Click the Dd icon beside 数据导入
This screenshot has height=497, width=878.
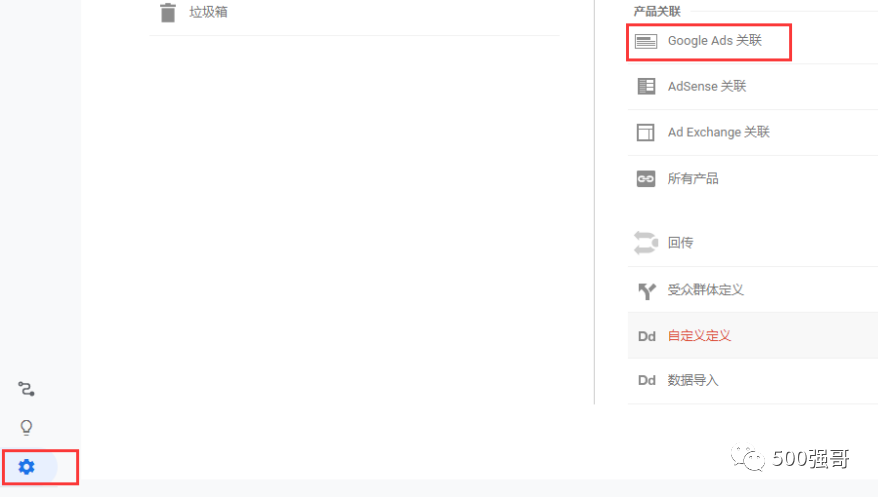[x=647, y=381]
